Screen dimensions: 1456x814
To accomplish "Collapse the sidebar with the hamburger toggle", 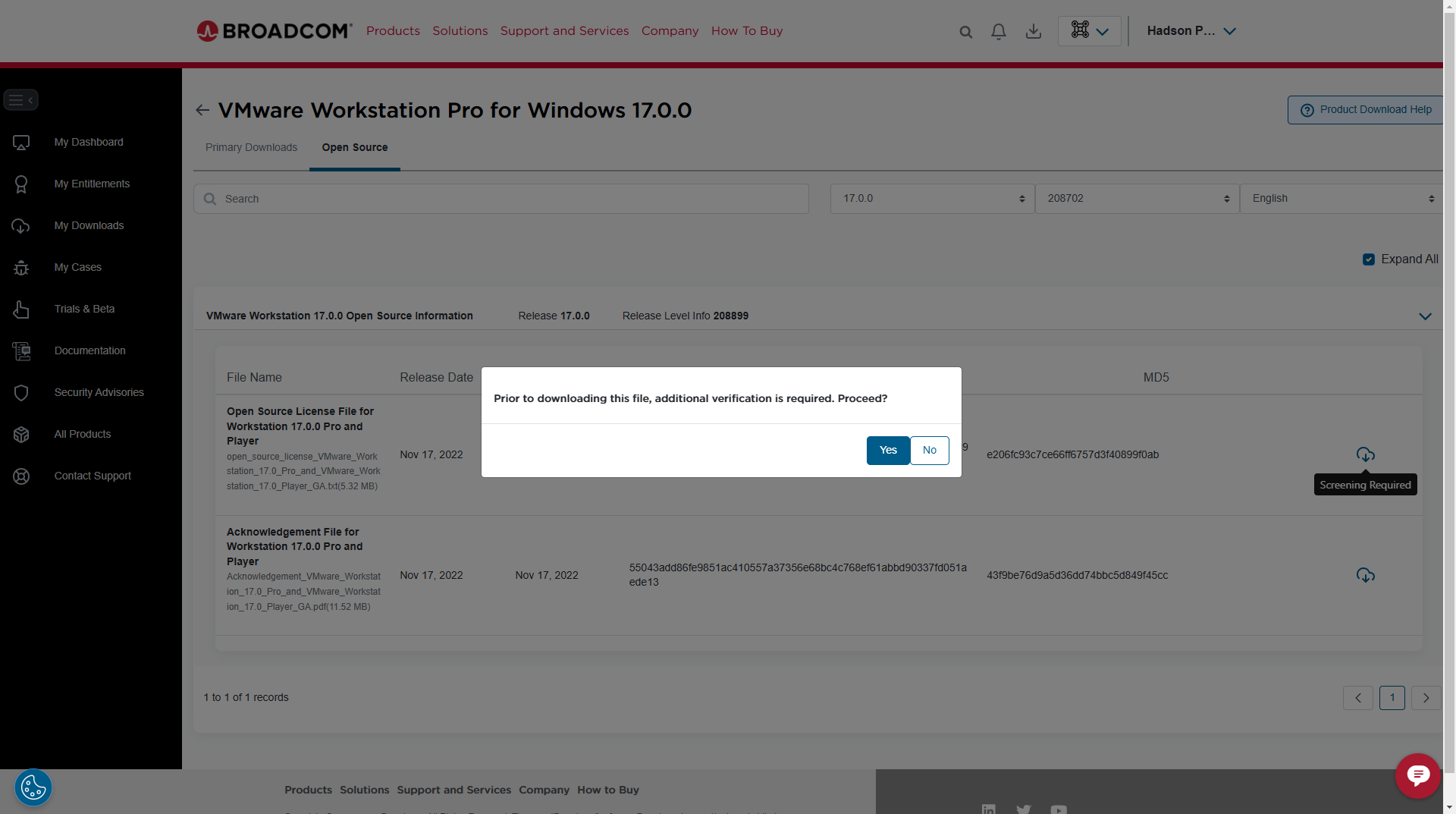I will pos(20,100).
